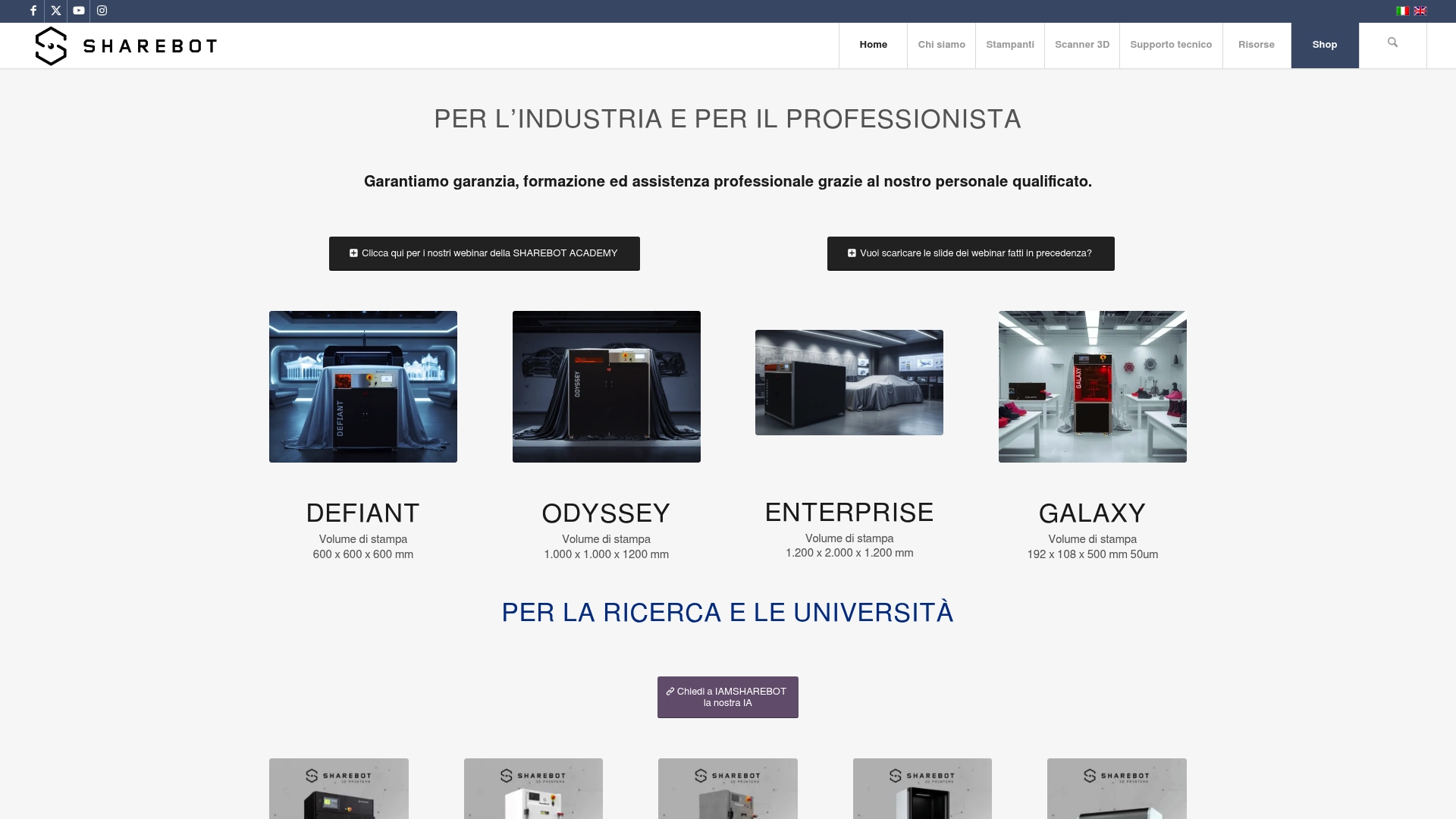Select Chi siamo in the navigation
The height and width of the screenshot is (819, 1456).
941,45
